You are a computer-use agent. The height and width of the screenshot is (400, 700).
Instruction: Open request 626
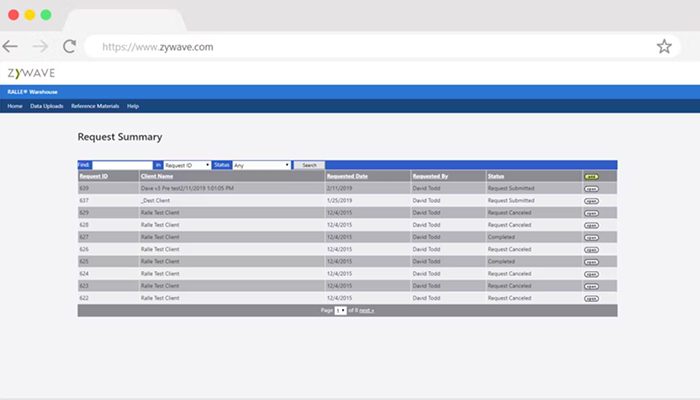click(592, 250)
